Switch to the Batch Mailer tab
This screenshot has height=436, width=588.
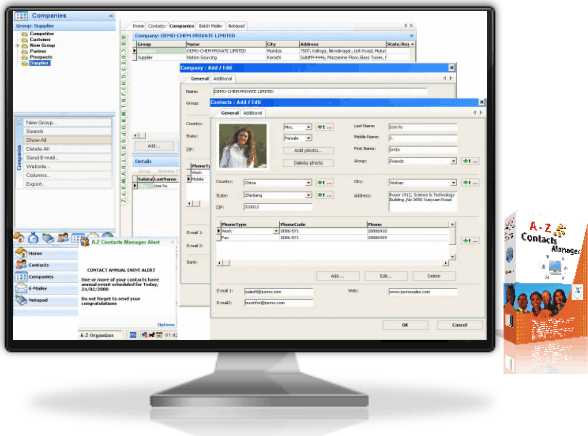click(210, 26)
